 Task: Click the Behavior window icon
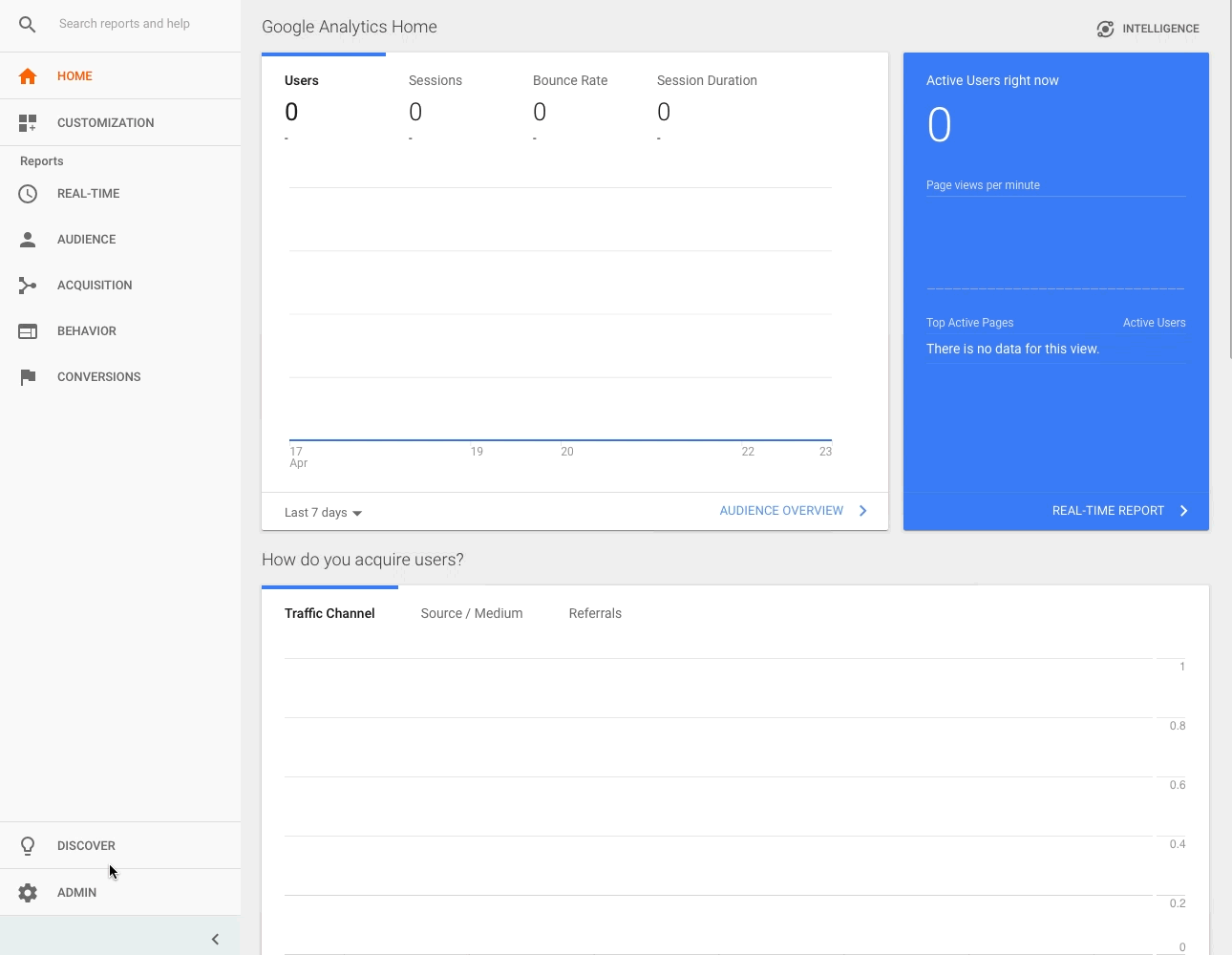(x=28, y=331)
